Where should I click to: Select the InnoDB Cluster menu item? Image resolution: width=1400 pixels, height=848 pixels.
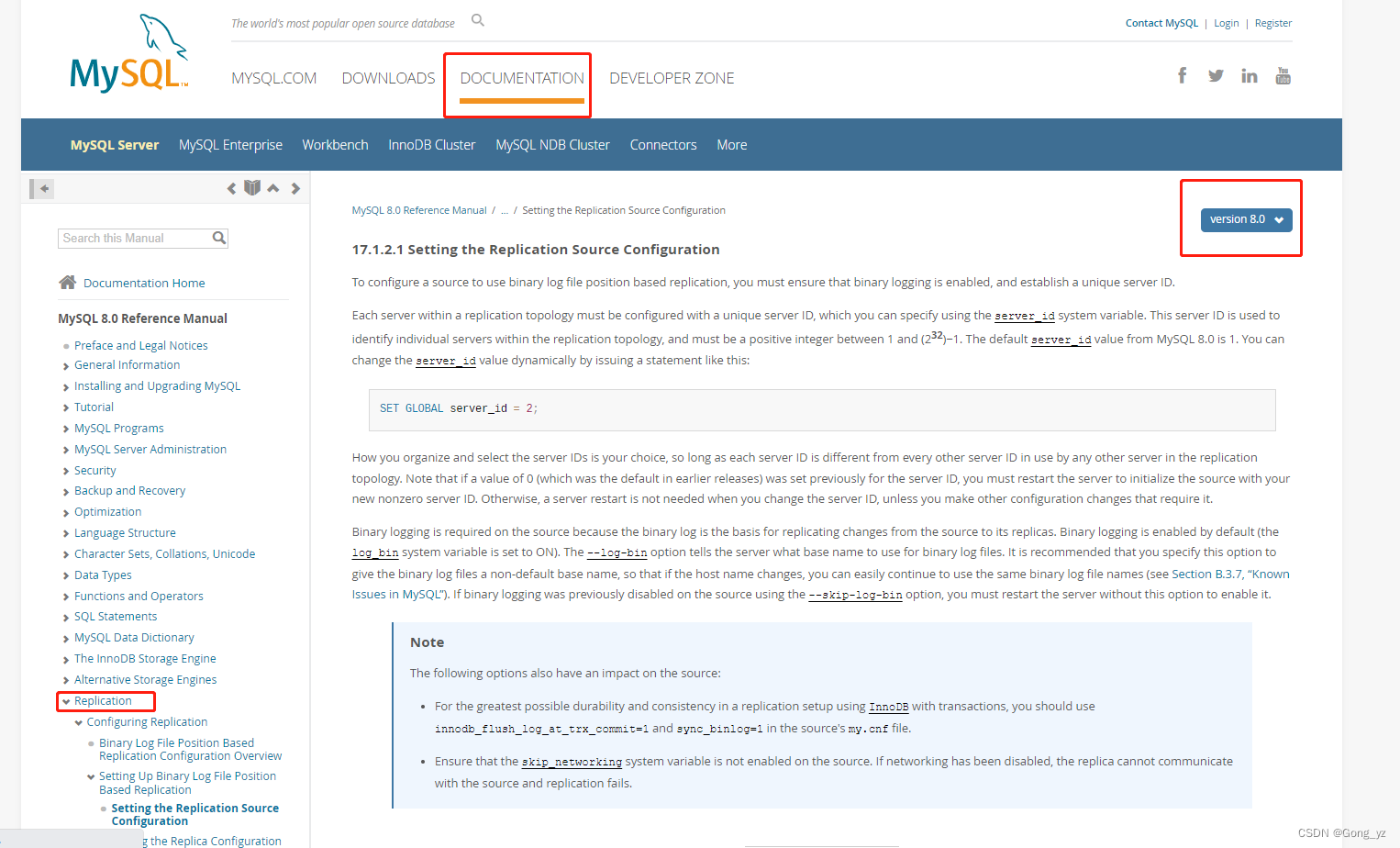(x=431, y=145)
